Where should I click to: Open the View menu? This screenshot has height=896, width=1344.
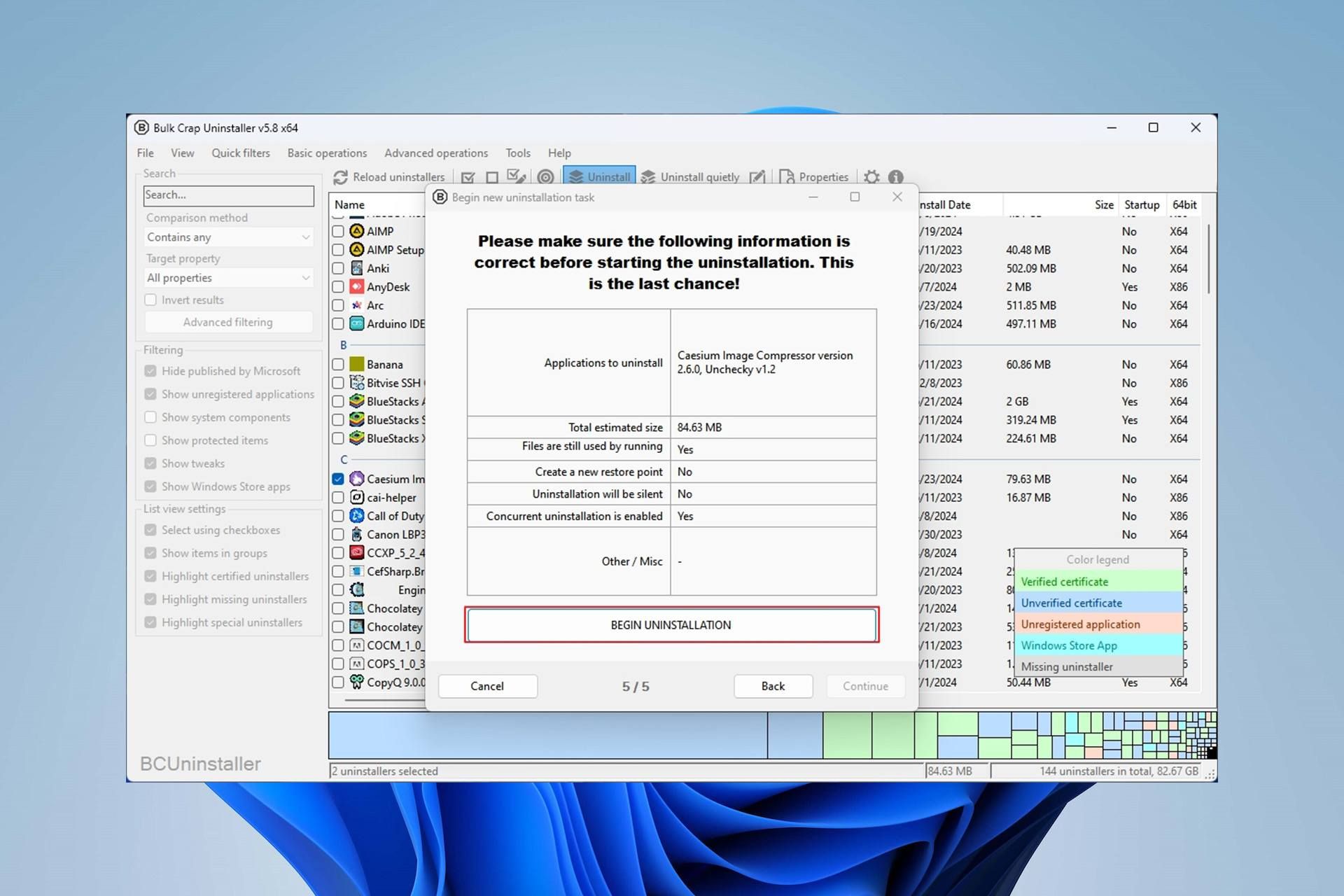(x=183, y=153)
